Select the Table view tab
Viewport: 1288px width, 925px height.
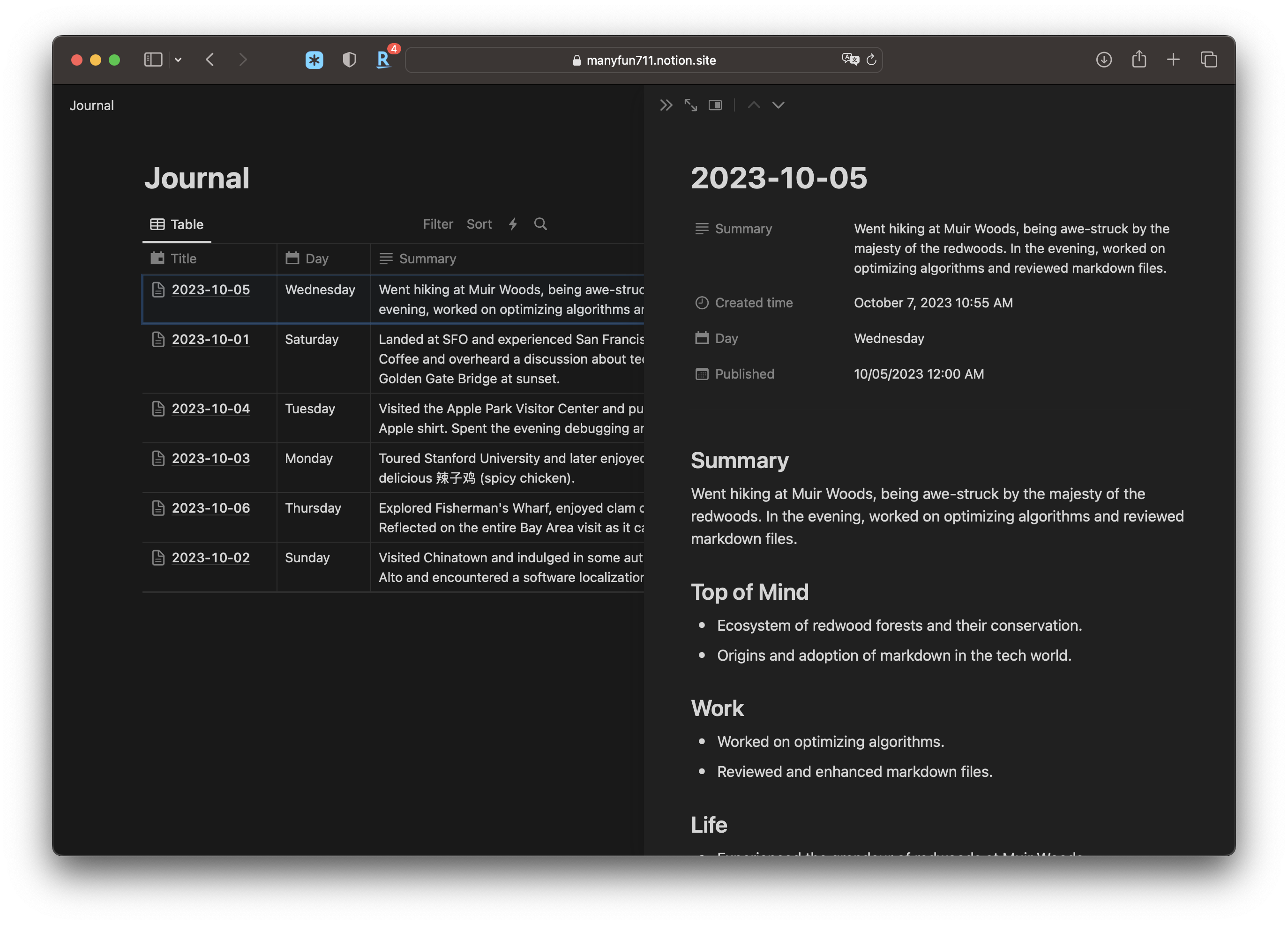pos(177,224)
